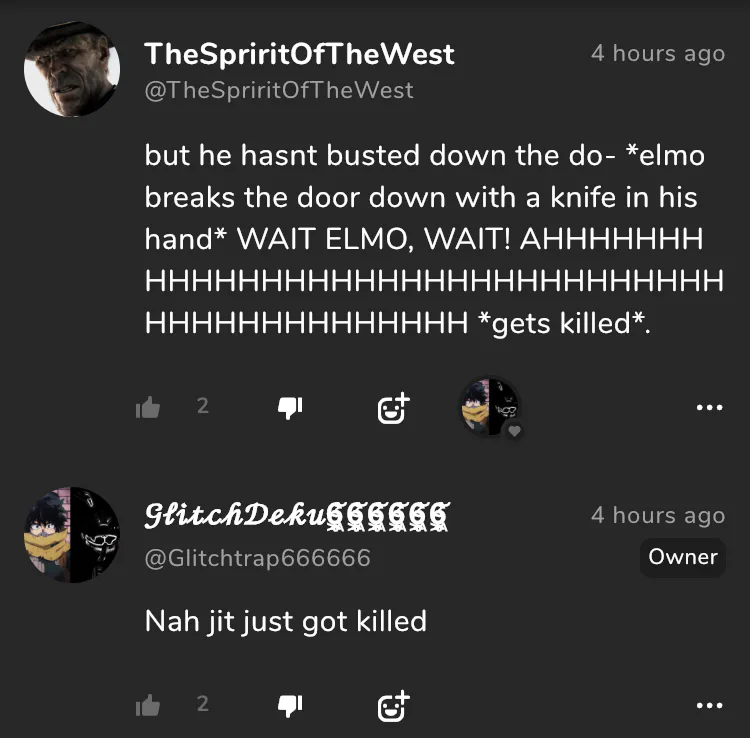750x738 pixels.
Task: Click the "Nah jit just got killed" text
Action: (285, 621)
